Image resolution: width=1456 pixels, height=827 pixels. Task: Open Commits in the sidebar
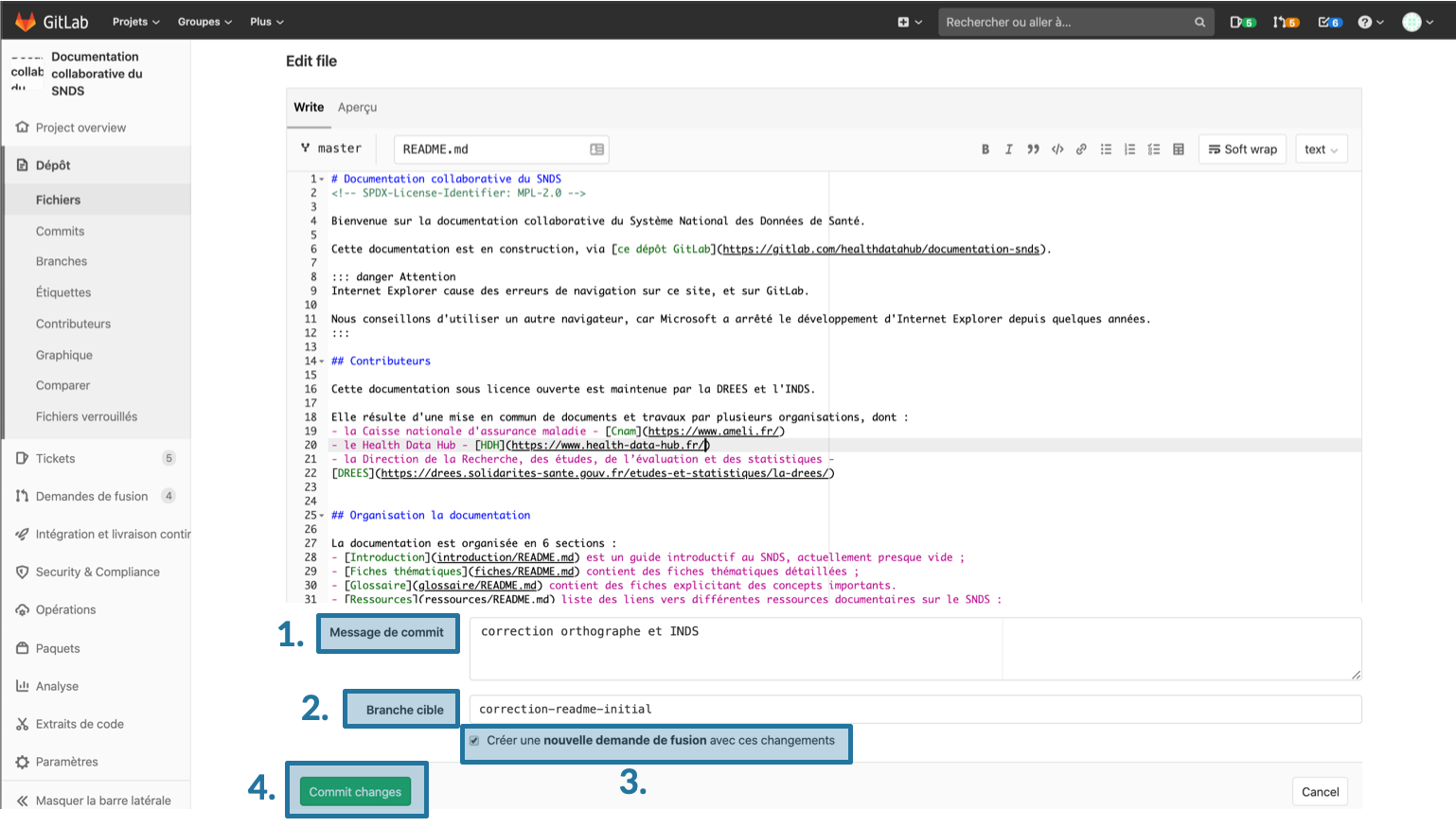click(x=60, y=231)
